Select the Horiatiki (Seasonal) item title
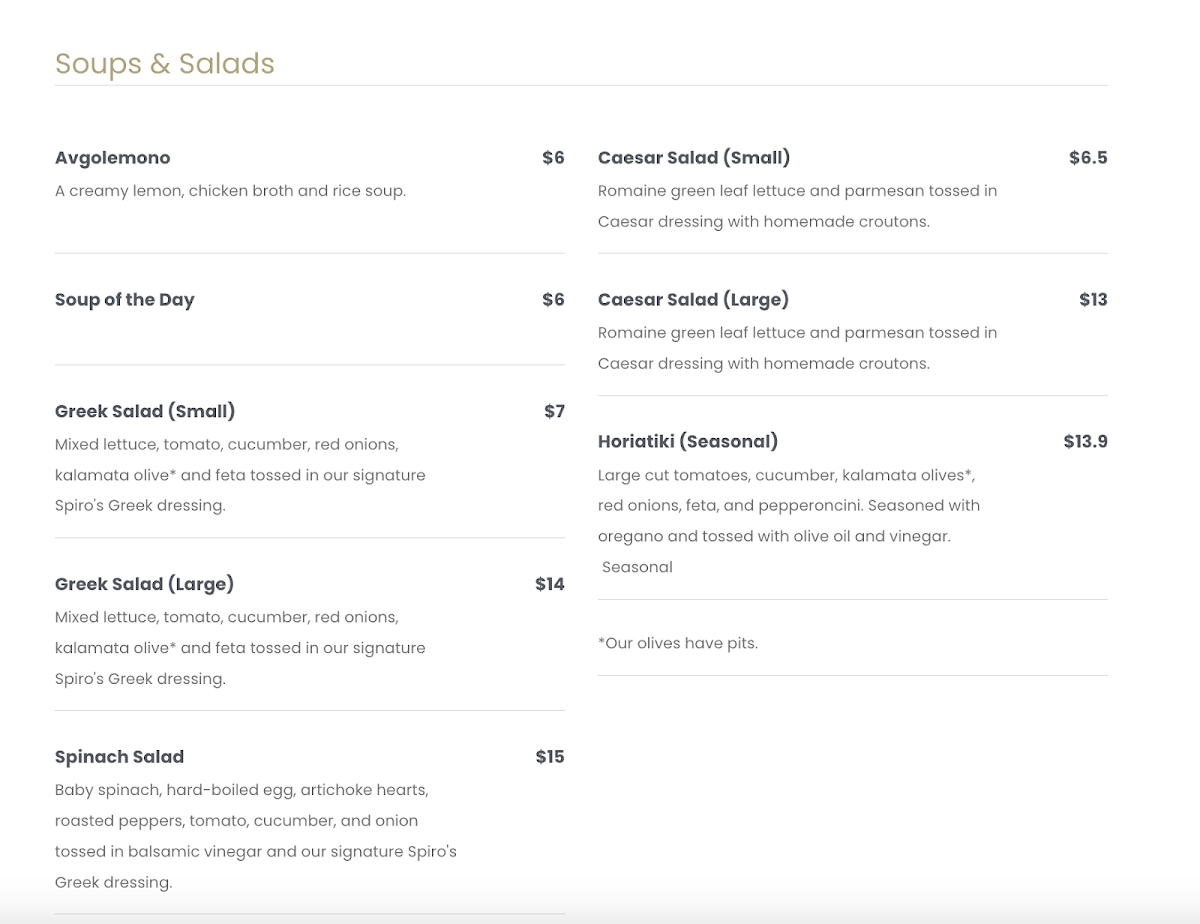This screenshot has height=924, width=1200. 688,442
